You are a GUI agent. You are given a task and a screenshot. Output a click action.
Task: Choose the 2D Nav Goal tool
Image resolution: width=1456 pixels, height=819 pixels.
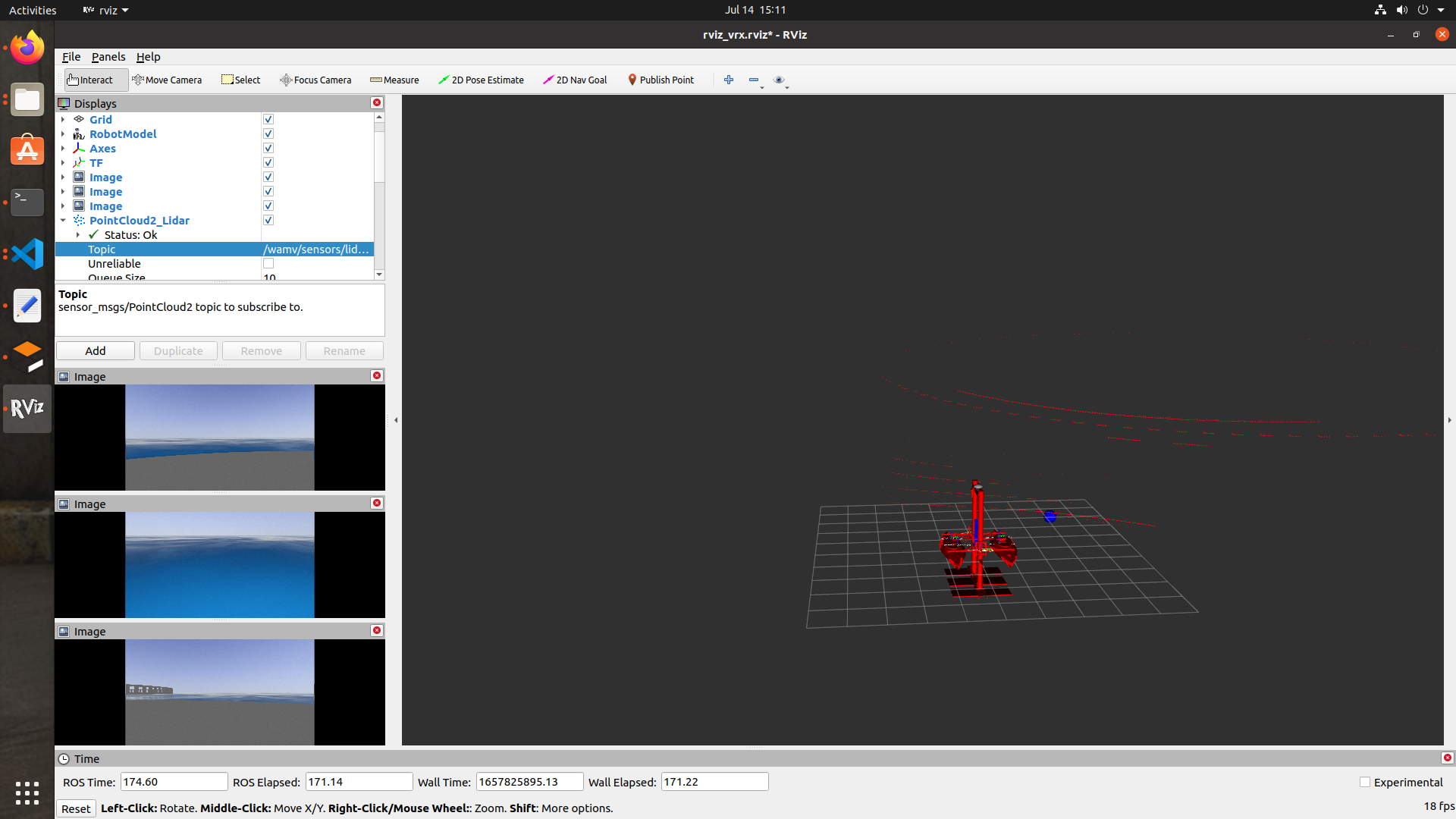[574, 80]
